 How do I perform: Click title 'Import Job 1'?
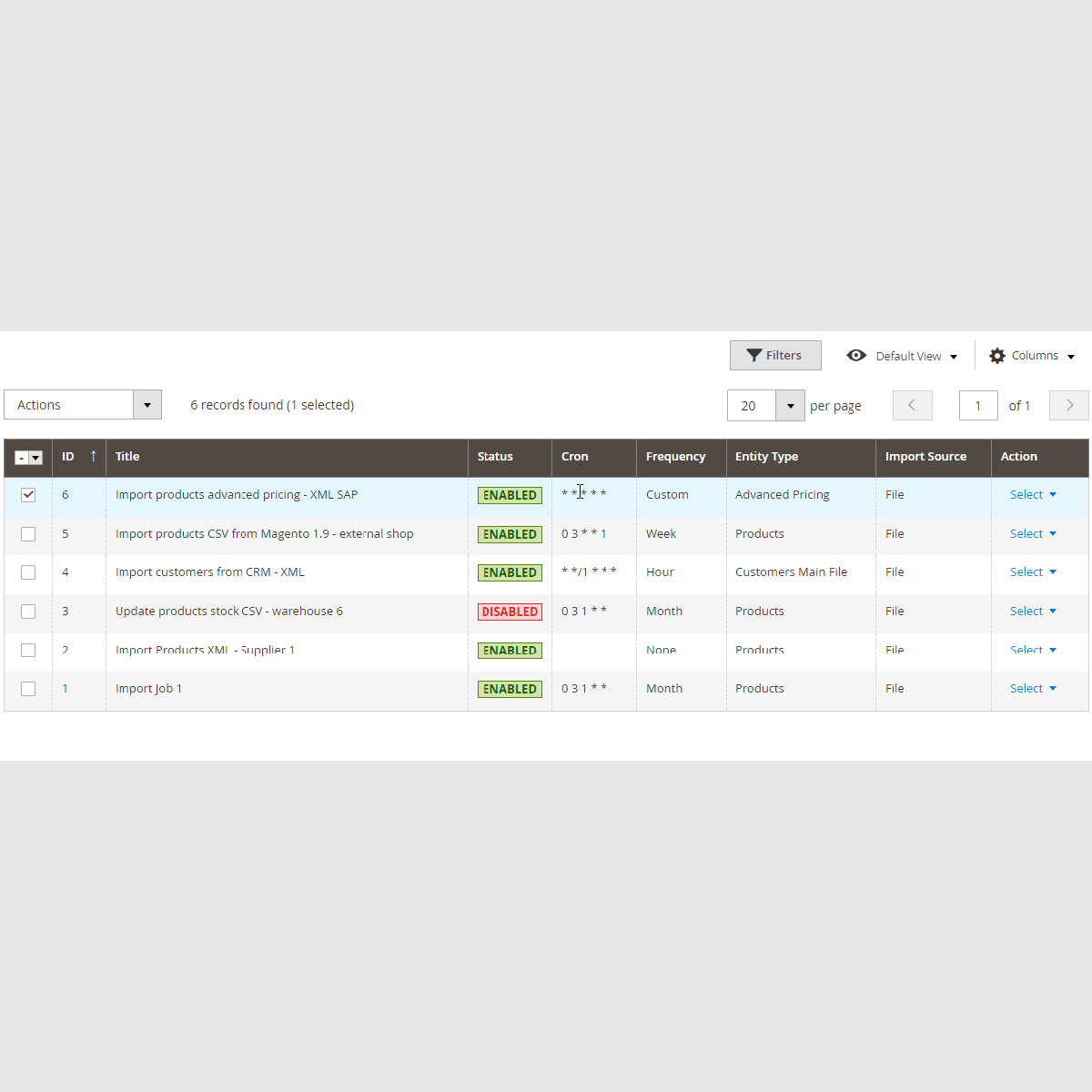pos(148,689)
